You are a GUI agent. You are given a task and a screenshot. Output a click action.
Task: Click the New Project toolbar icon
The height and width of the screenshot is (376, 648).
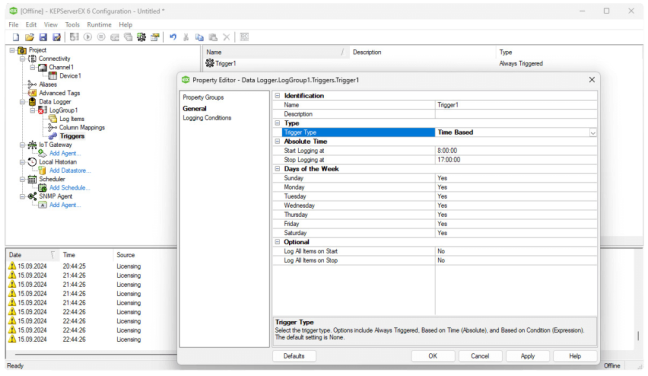pyautogui.click(x=16, y=37)
